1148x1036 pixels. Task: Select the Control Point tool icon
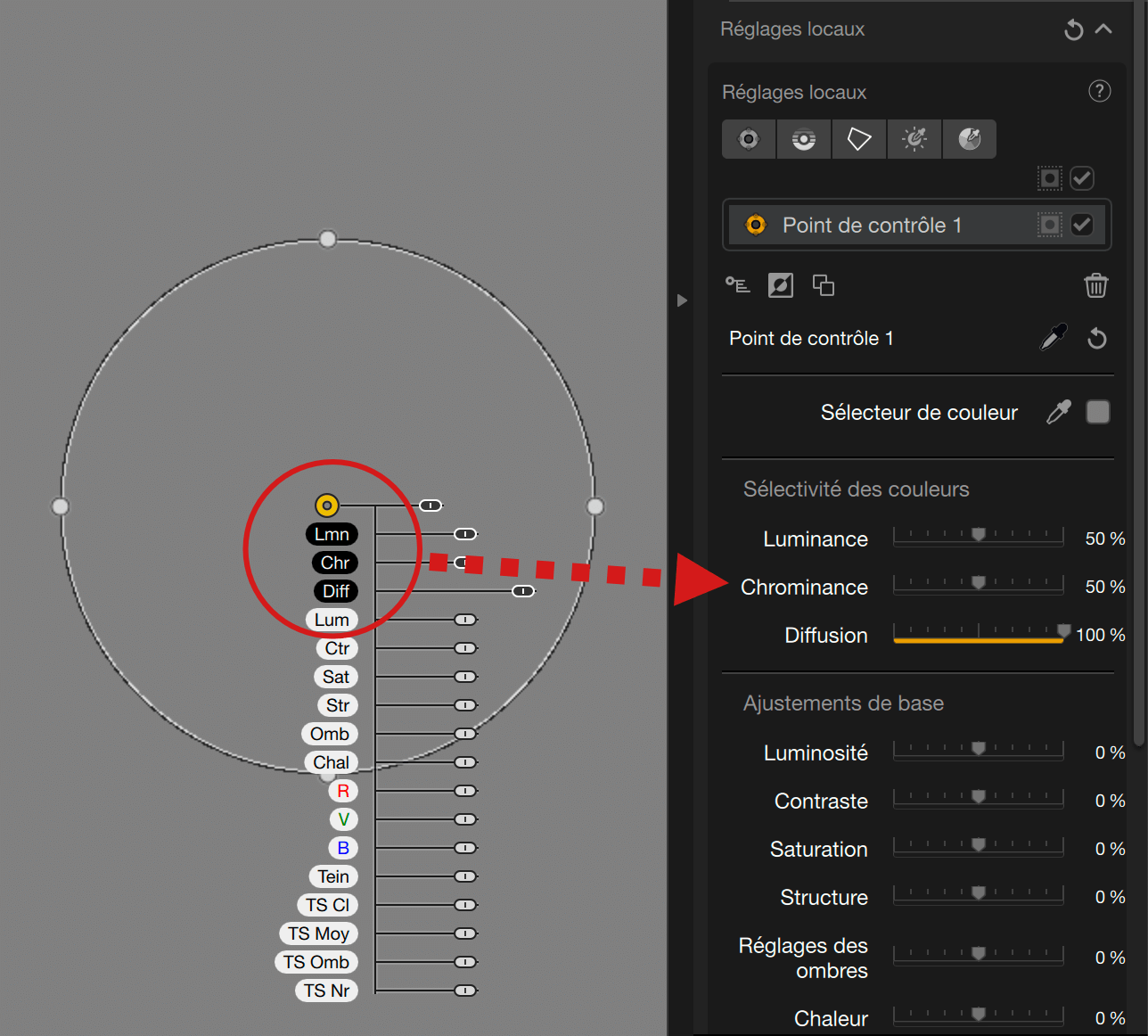749,139
